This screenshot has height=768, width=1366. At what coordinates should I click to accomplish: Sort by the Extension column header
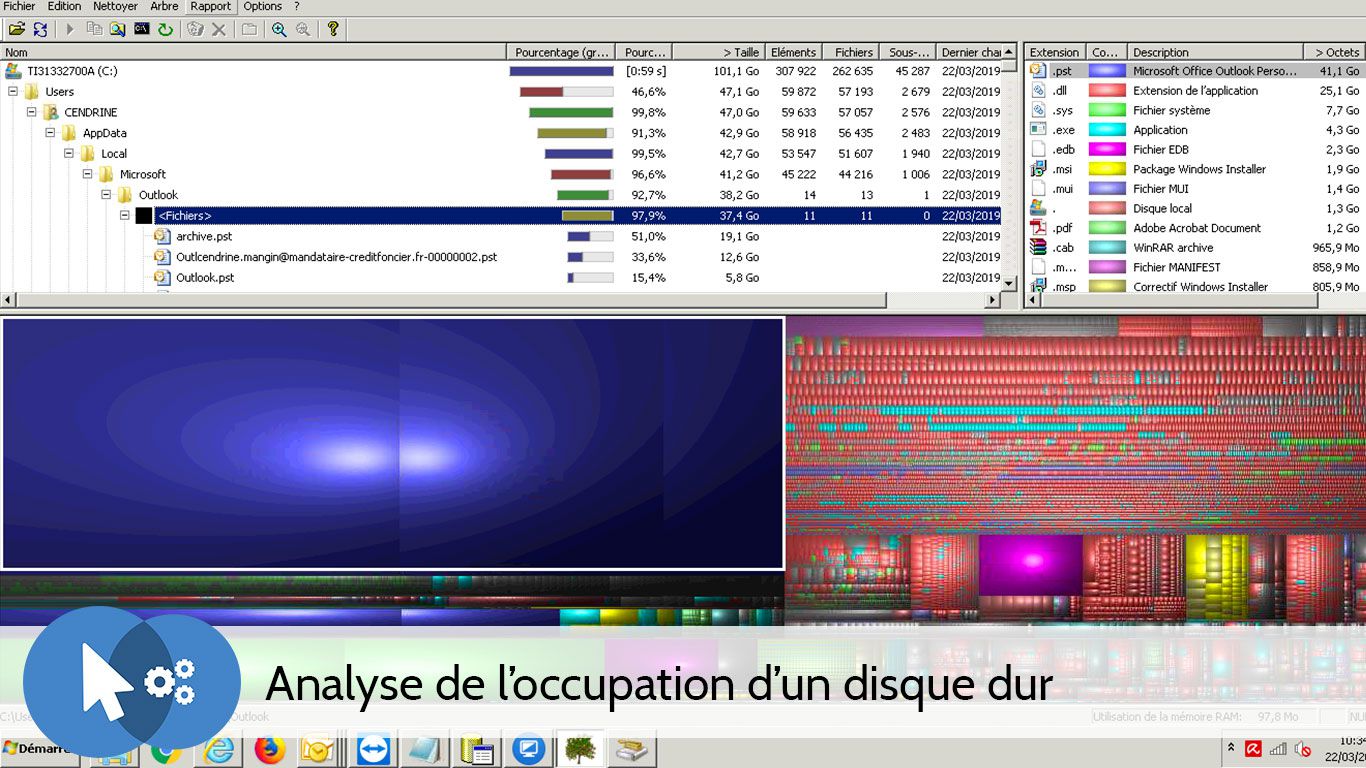[x=1054, y=52]
